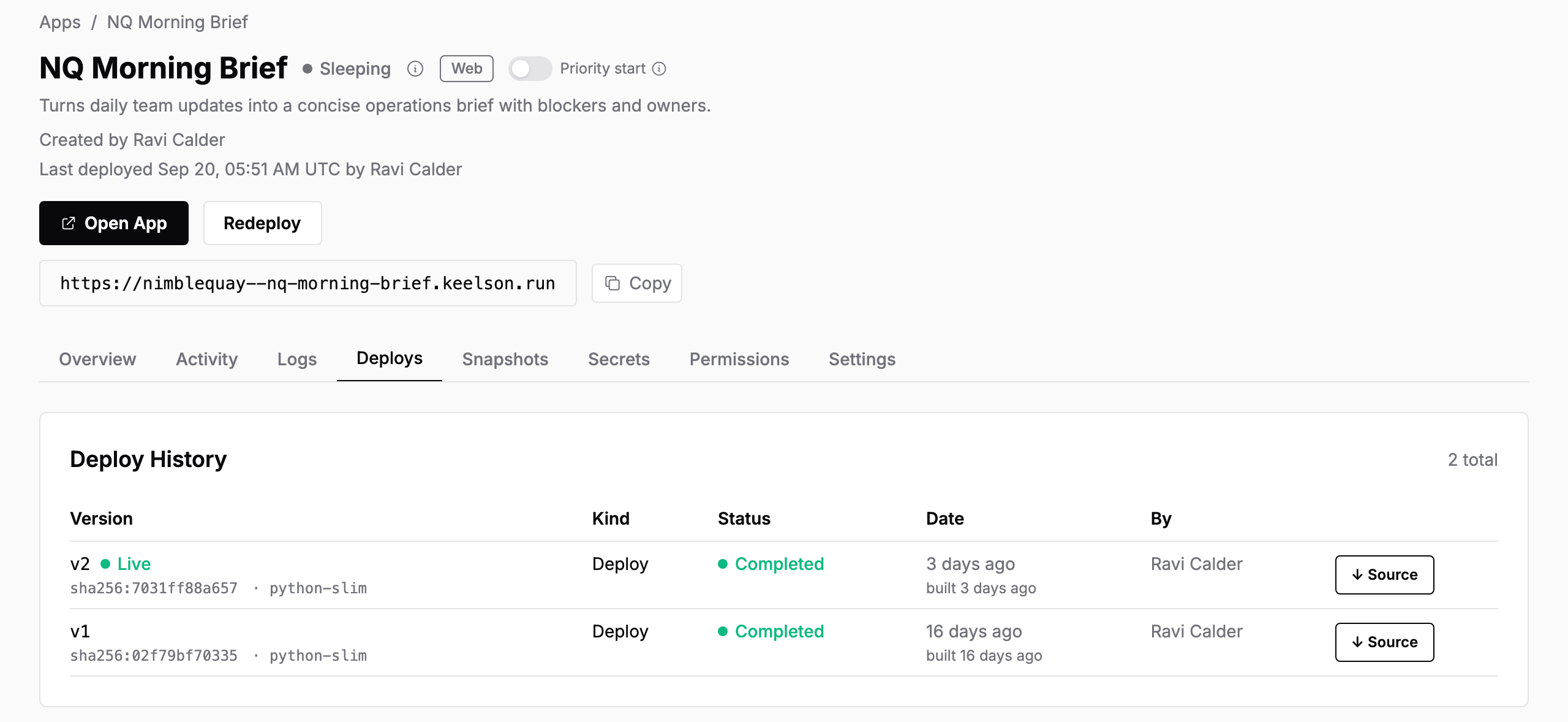Click the v2 version label
The width and height of the screenshot is (1568, 722).
coord(80,564)
